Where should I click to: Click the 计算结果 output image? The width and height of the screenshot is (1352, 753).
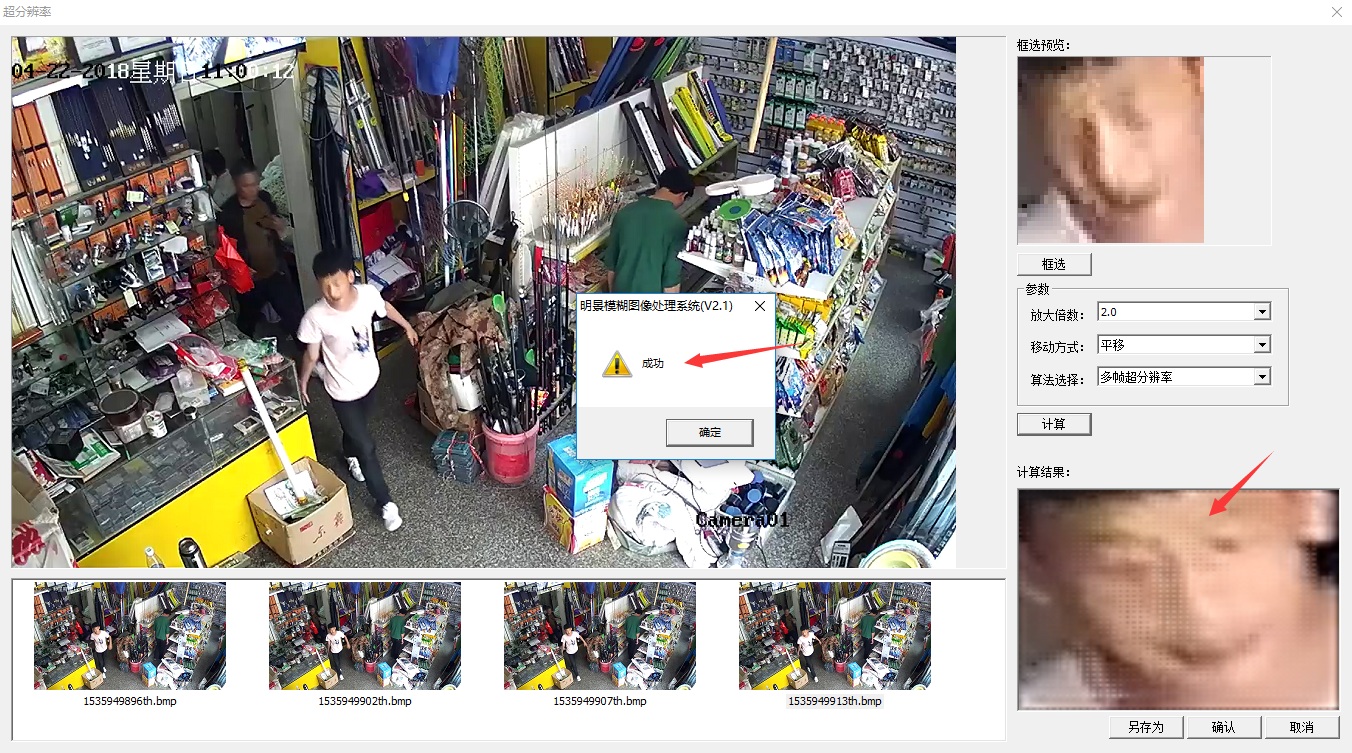[1178, 598]
